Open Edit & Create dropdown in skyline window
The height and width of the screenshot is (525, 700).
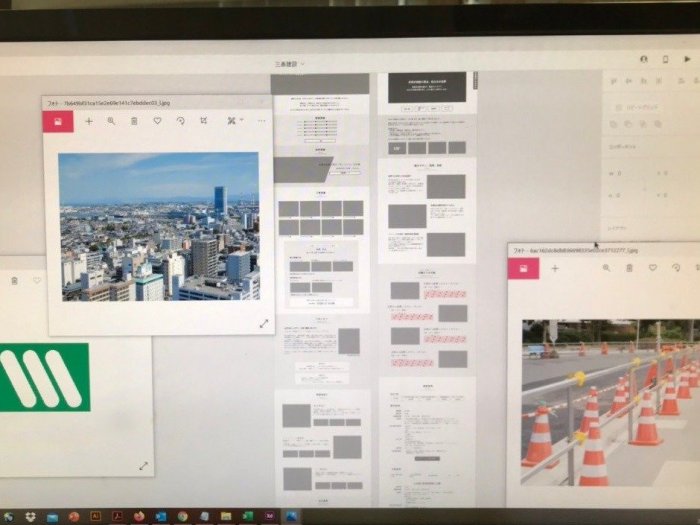click(x=233, y=121)
